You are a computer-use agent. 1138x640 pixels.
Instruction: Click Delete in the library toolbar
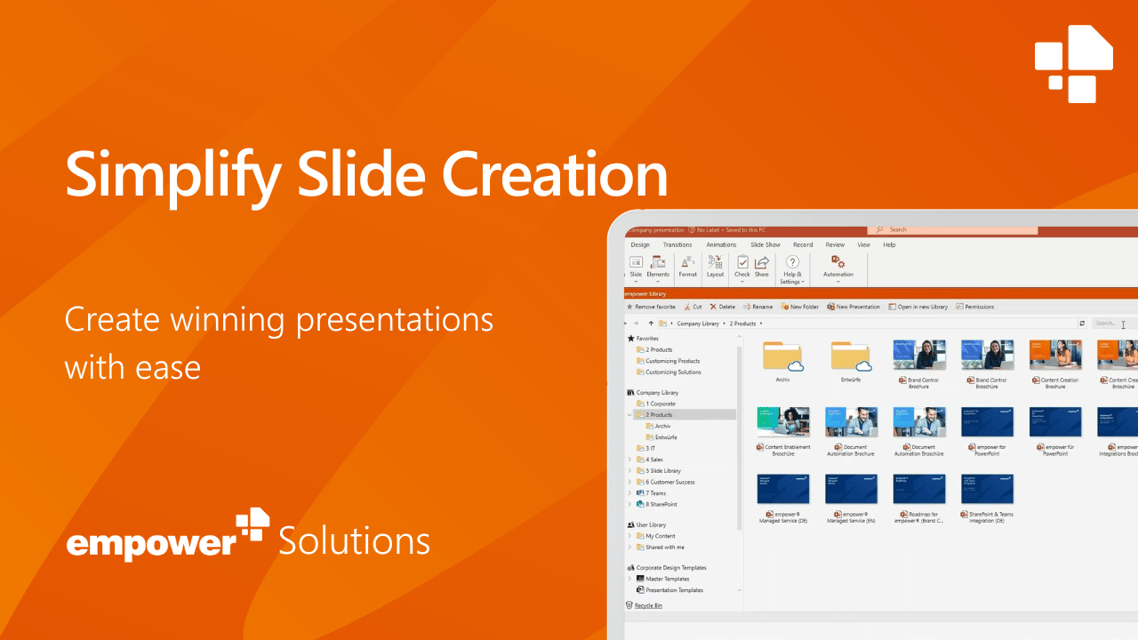click(x=723, y=307)
